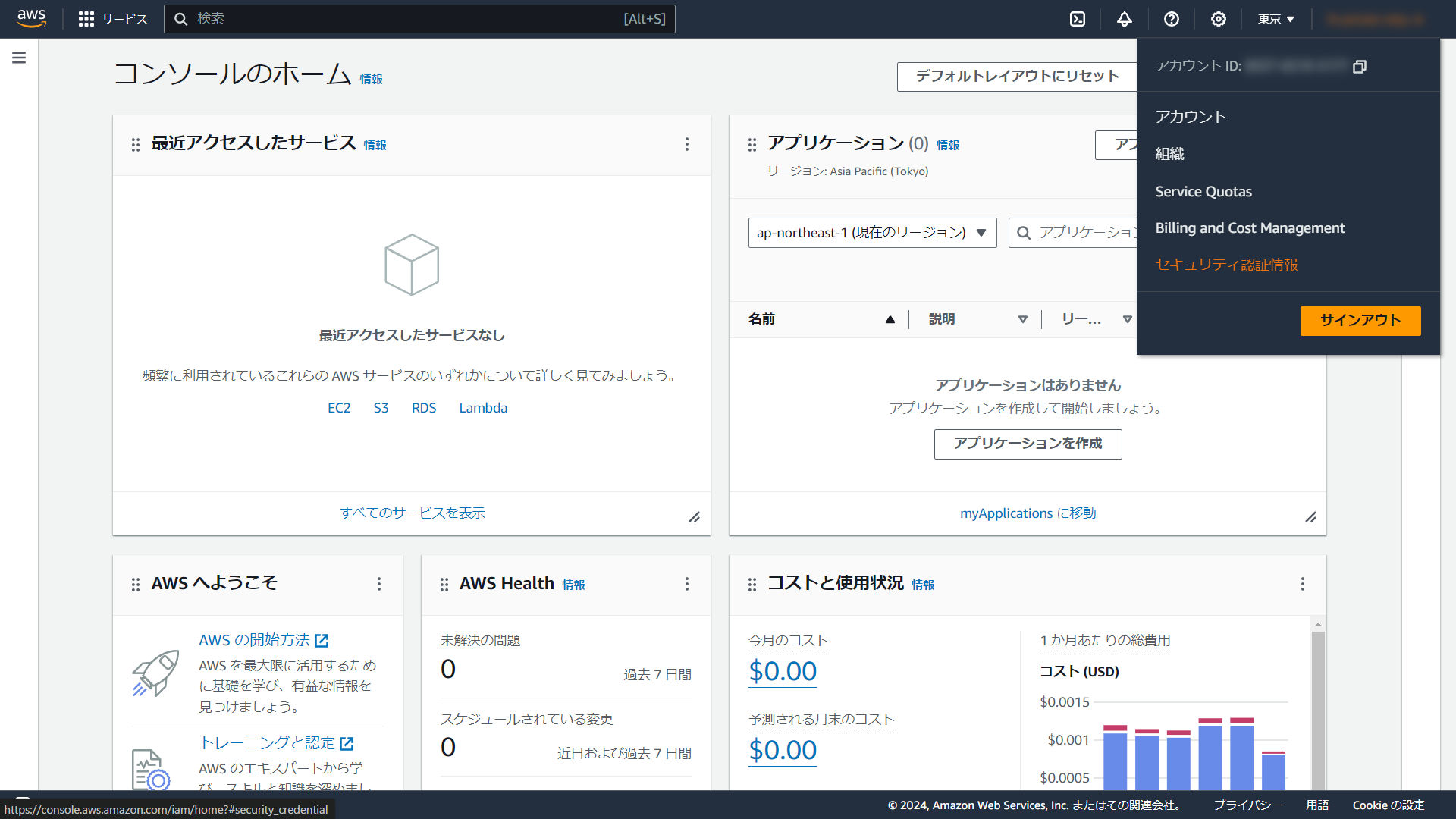Copy the account ID with copy icon
Image resolution: width=1456 pixels, height=819 pixels.
point(1360,67)
